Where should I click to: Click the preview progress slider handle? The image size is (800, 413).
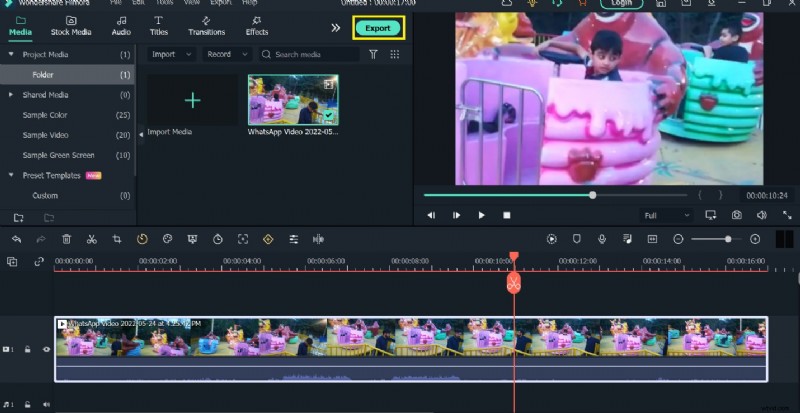point(592,195)
